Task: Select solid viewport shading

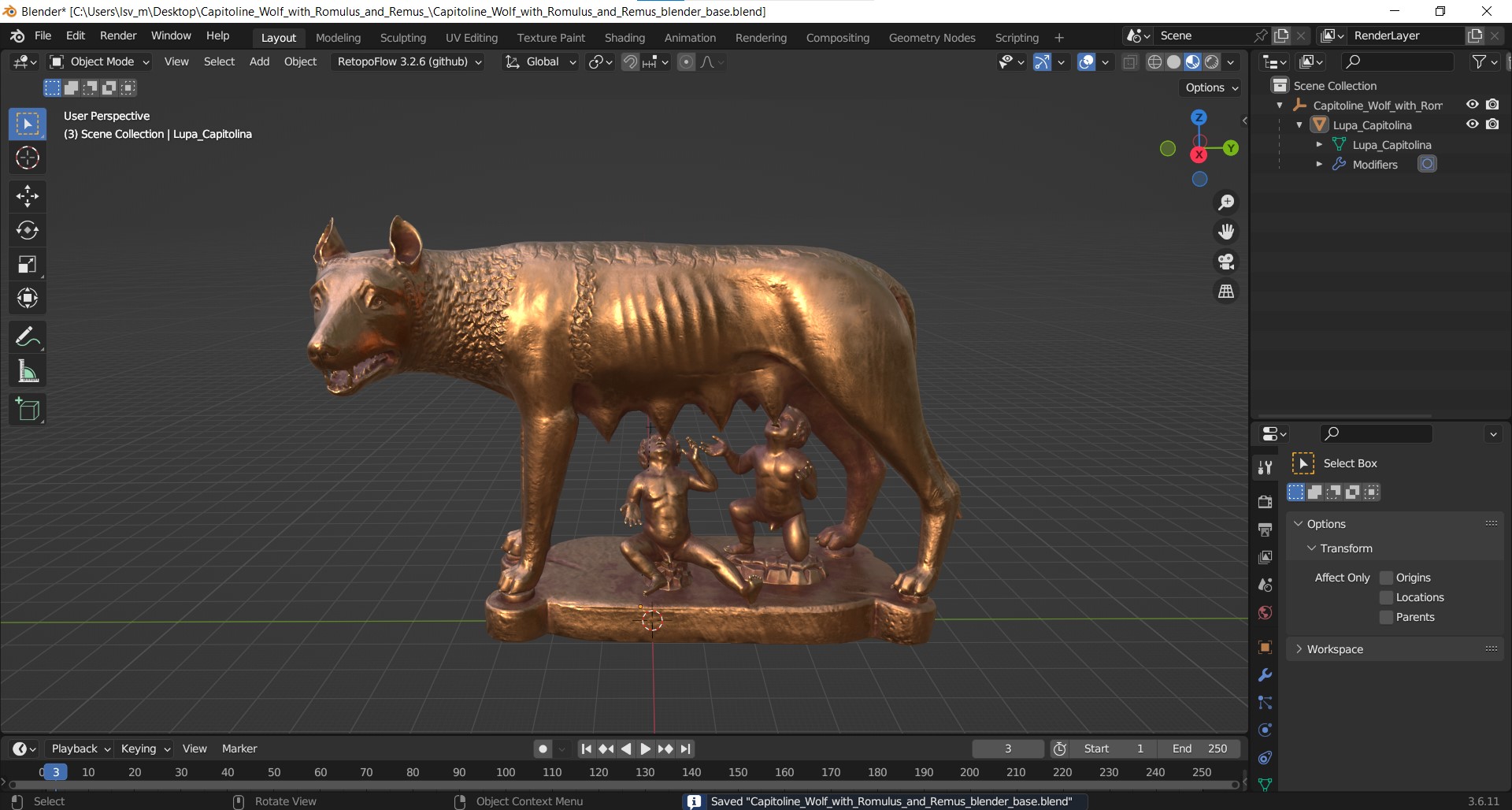Action: [x=1173, y=62]
